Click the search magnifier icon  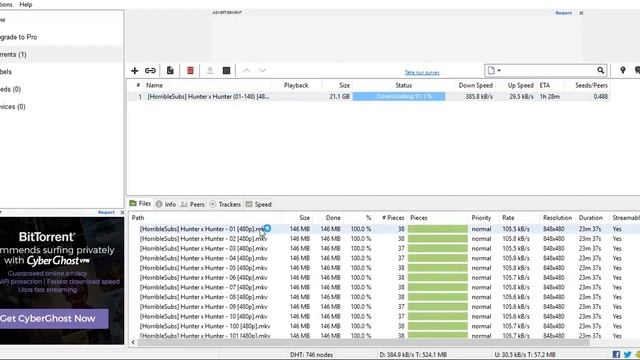[x=600, y=70]
